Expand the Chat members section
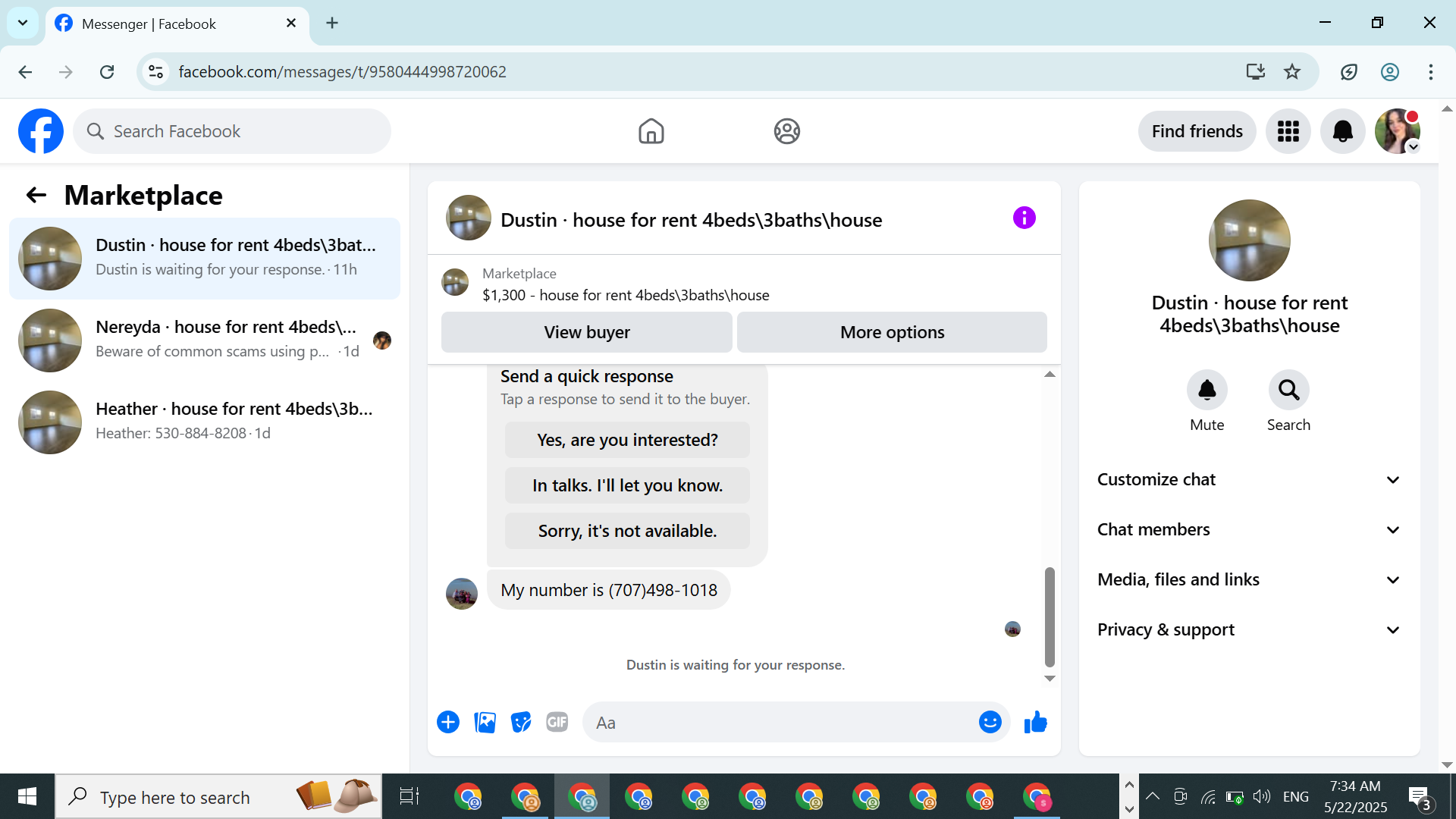1456x819 pixels. (x=1250, y=529)
